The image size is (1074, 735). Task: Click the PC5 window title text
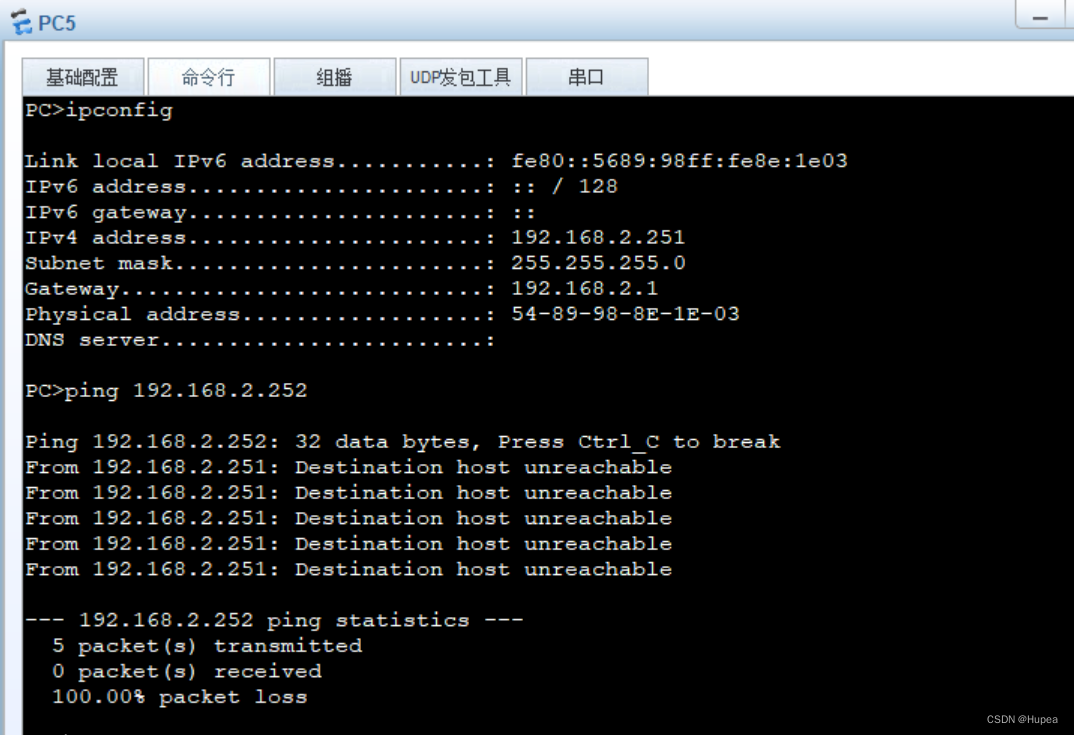57,23
